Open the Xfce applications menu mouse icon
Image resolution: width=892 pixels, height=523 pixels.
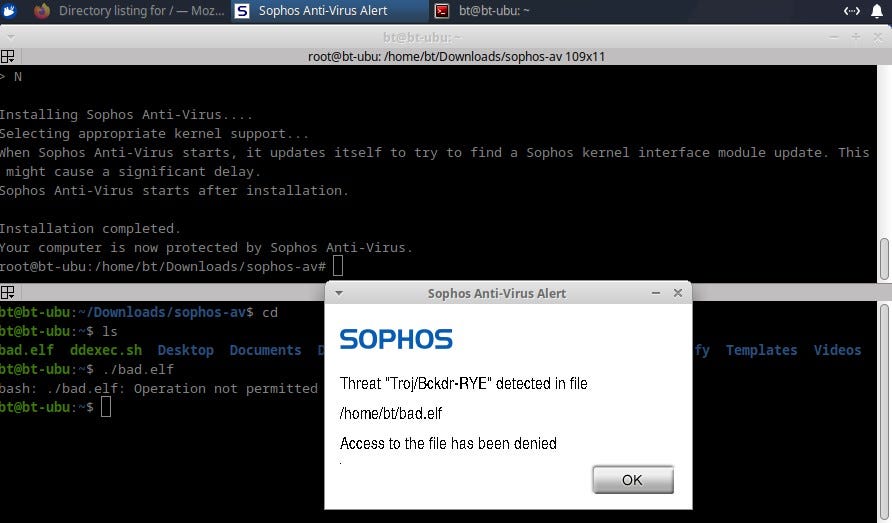pos(9,10)
